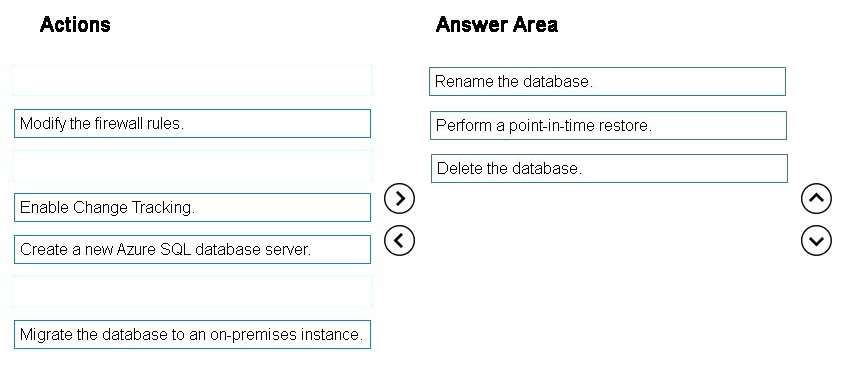Choose 'Create a new Azure SQL database server'

point(192,250)
